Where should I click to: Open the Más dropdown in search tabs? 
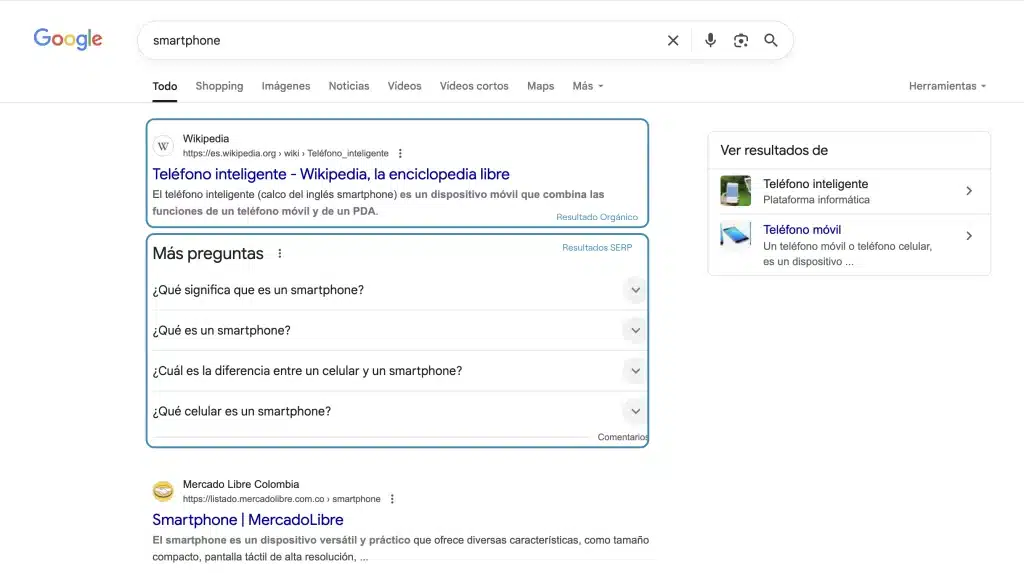point(588,86)
